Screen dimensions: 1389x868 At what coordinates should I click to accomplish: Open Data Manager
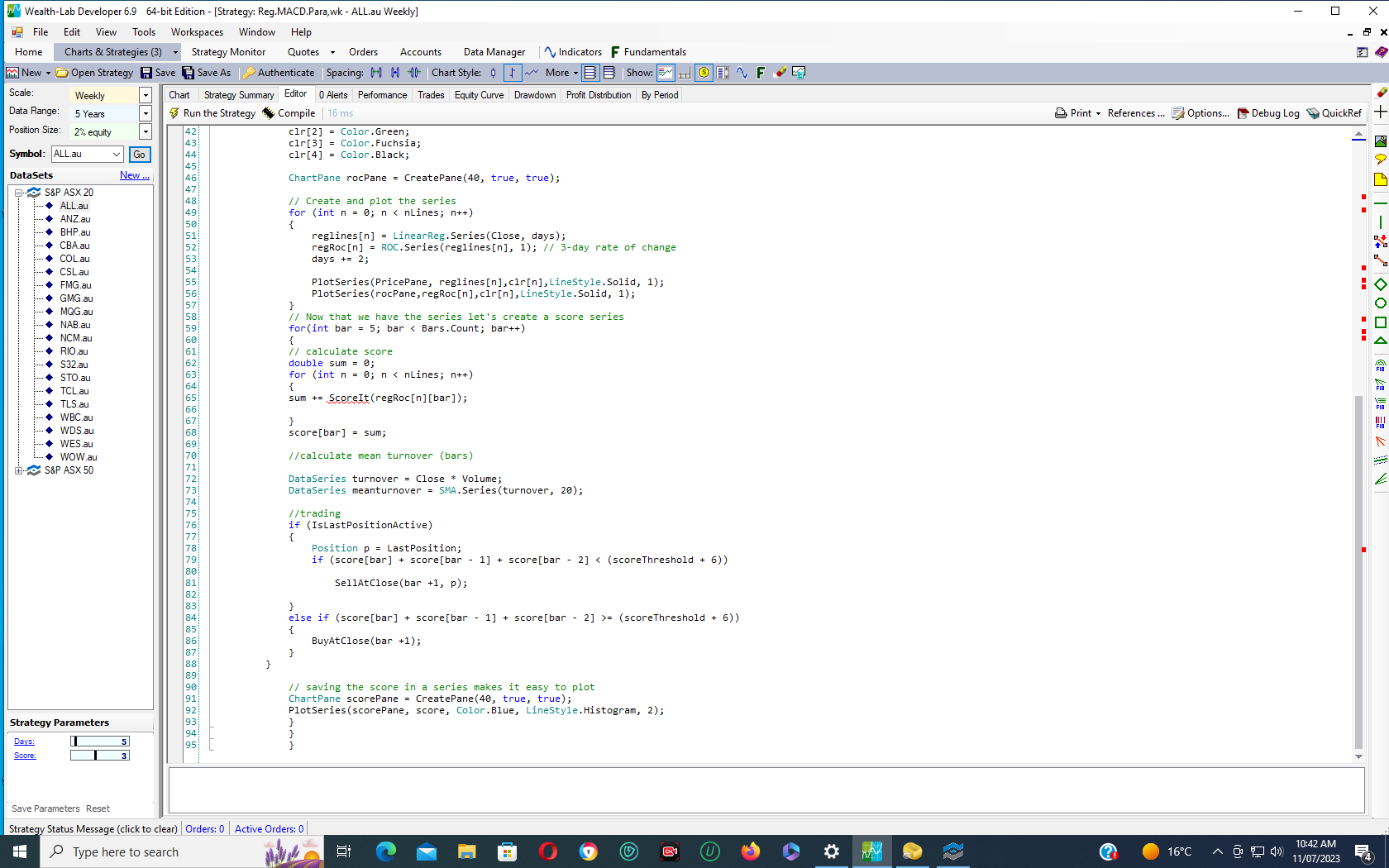(494, 52)
